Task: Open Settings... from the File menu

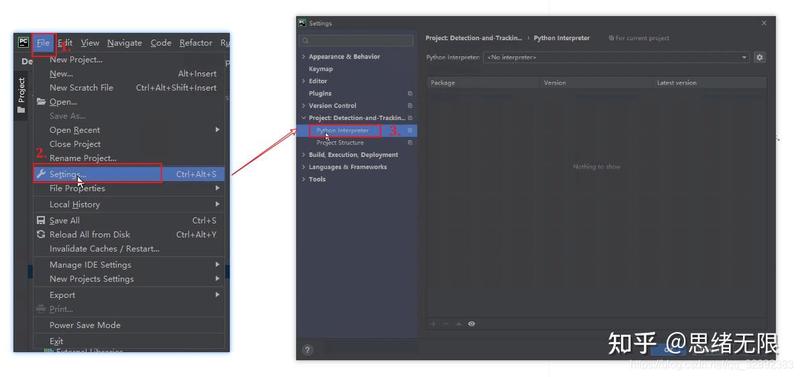Action: pyautogui.click(x=129, y=174)
